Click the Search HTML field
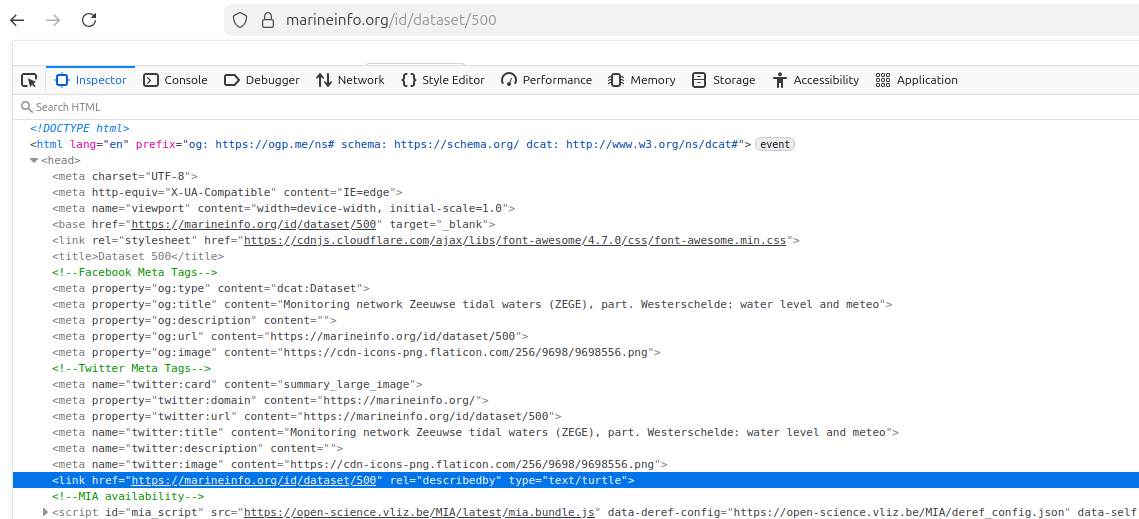This screenshot has height=519, width=1139. coord(300,107)
